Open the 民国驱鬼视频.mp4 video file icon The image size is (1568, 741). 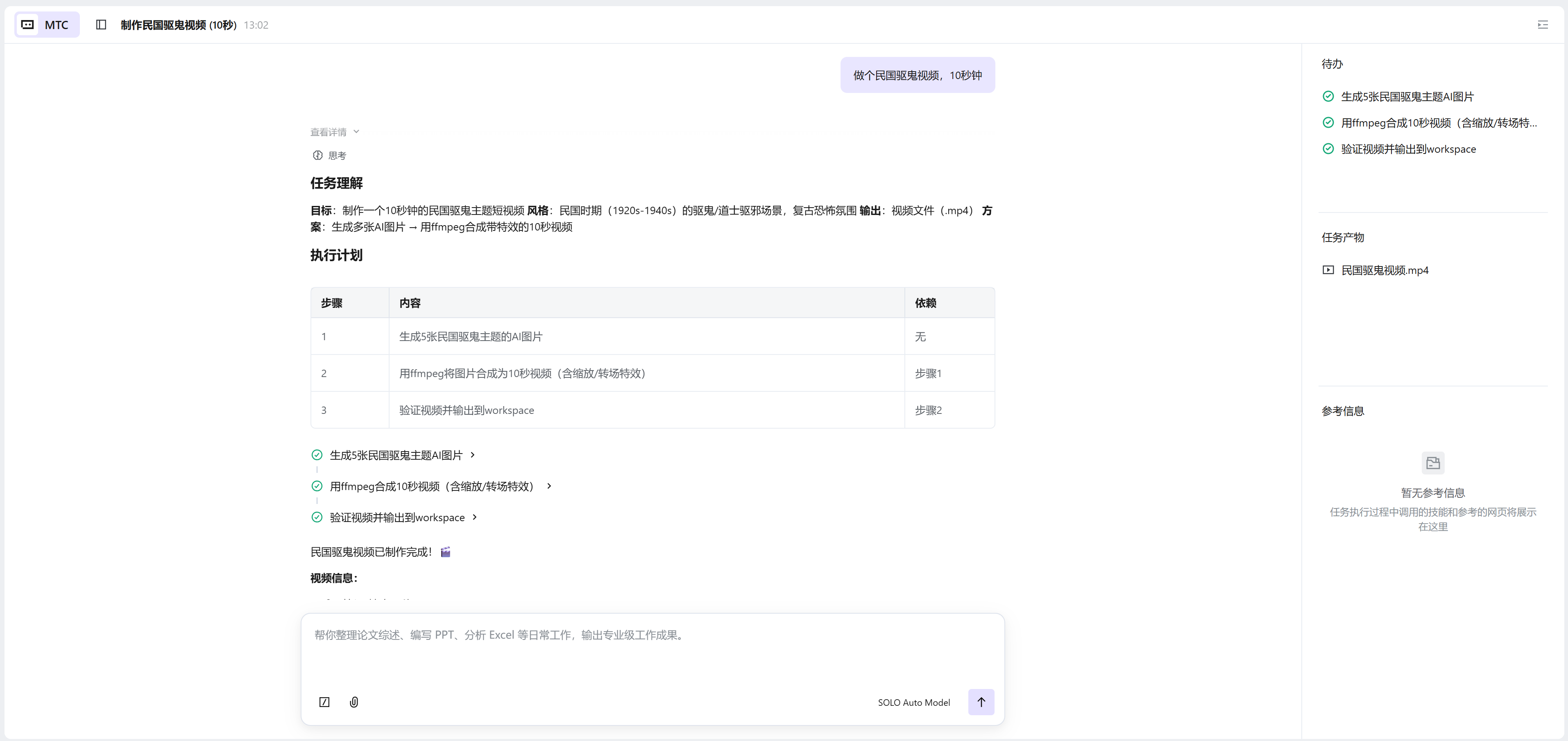tap(1328, 270)
